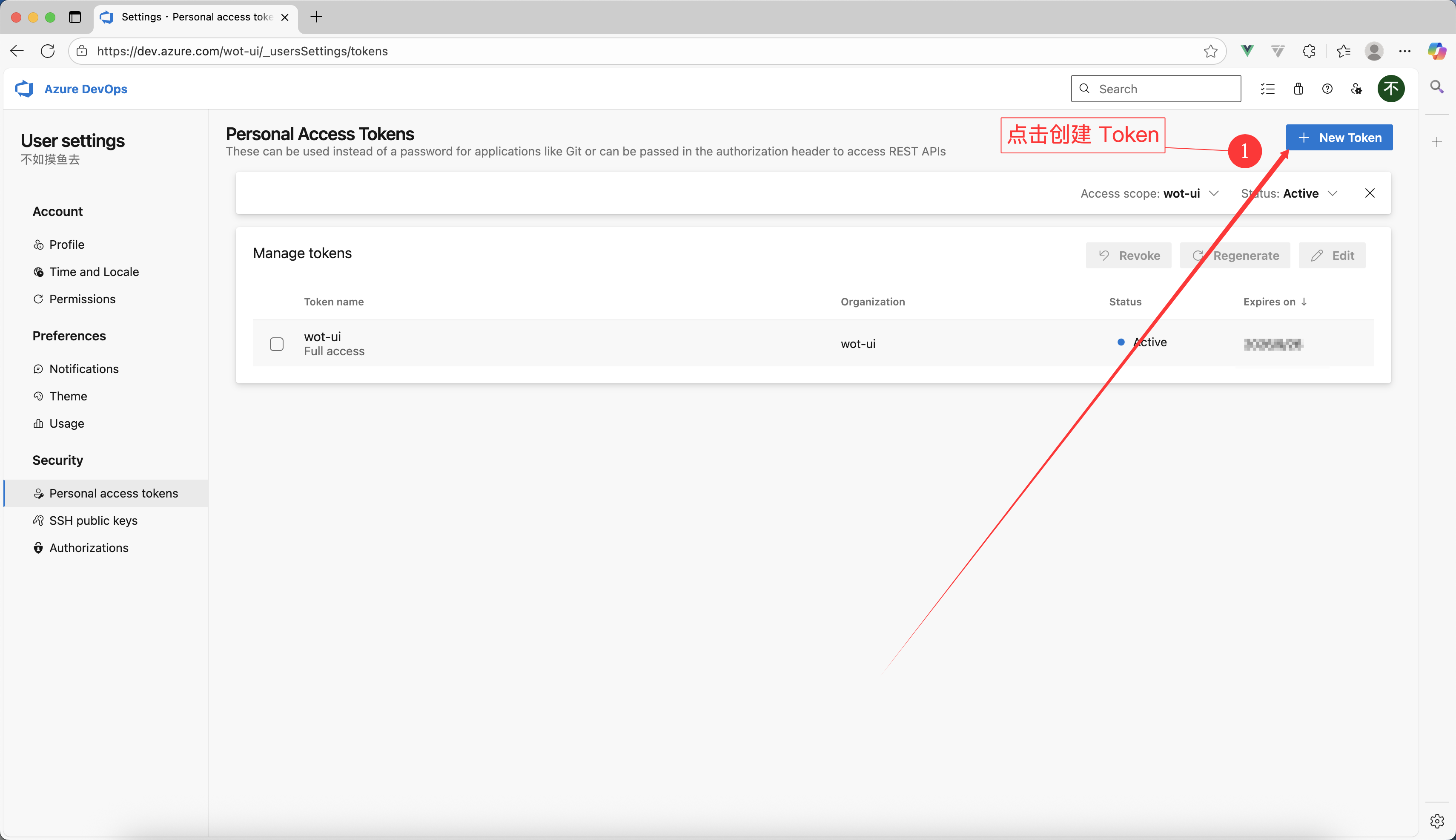Go to Notifications preferences

84,368
